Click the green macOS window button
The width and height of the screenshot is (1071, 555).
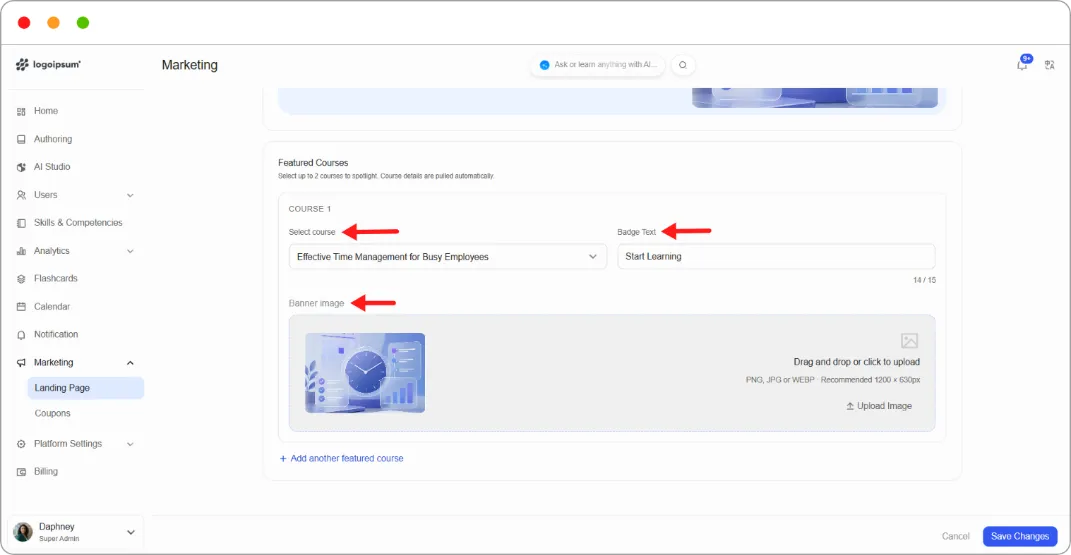point(83,23)
